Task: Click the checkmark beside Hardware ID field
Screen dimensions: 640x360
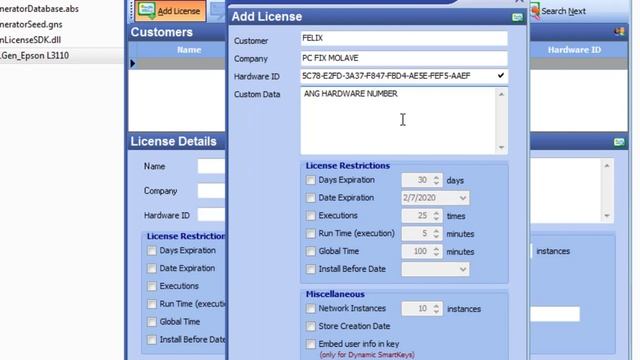Action: 501,76
